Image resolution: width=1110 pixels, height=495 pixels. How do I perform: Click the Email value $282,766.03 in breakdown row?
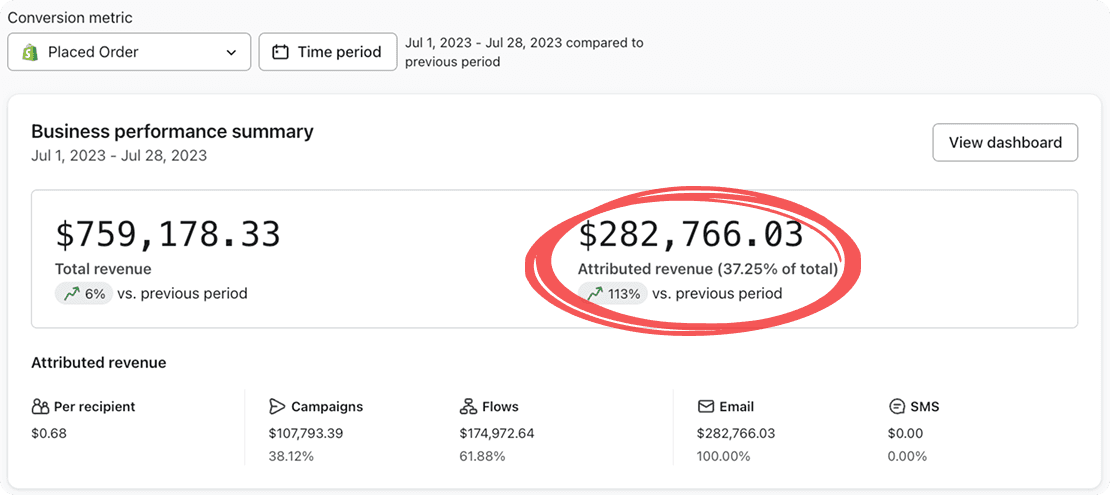736,433
